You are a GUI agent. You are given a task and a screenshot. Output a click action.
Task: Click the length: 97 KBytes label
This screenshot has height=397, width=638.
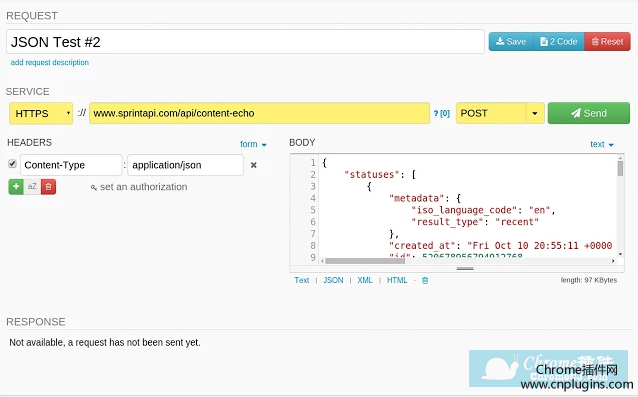point(589,280)
